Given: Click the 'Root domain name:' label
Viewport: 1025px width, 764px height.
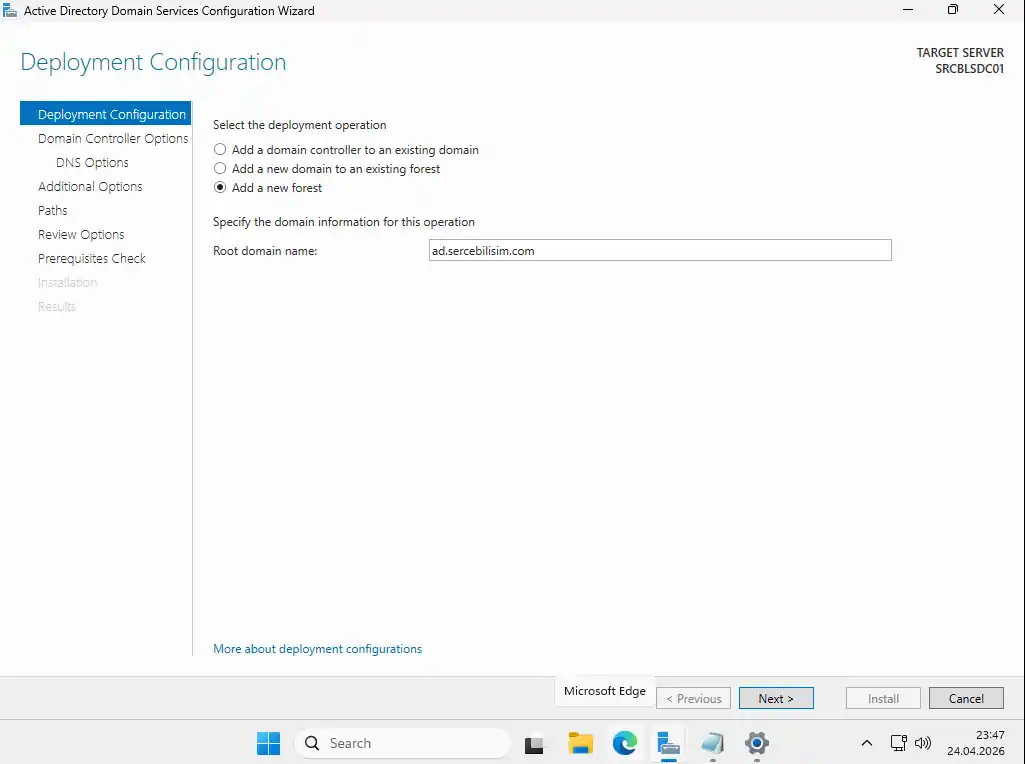Looking at the screenshot, I should click(265, 251).
